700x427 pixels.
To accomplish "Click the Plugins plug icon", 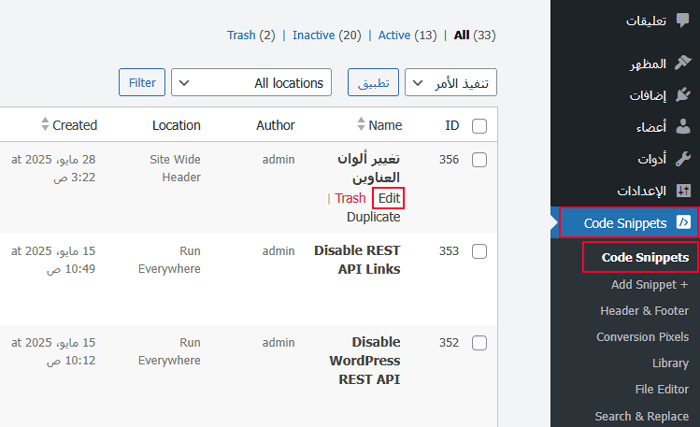I will coord(683,96).
